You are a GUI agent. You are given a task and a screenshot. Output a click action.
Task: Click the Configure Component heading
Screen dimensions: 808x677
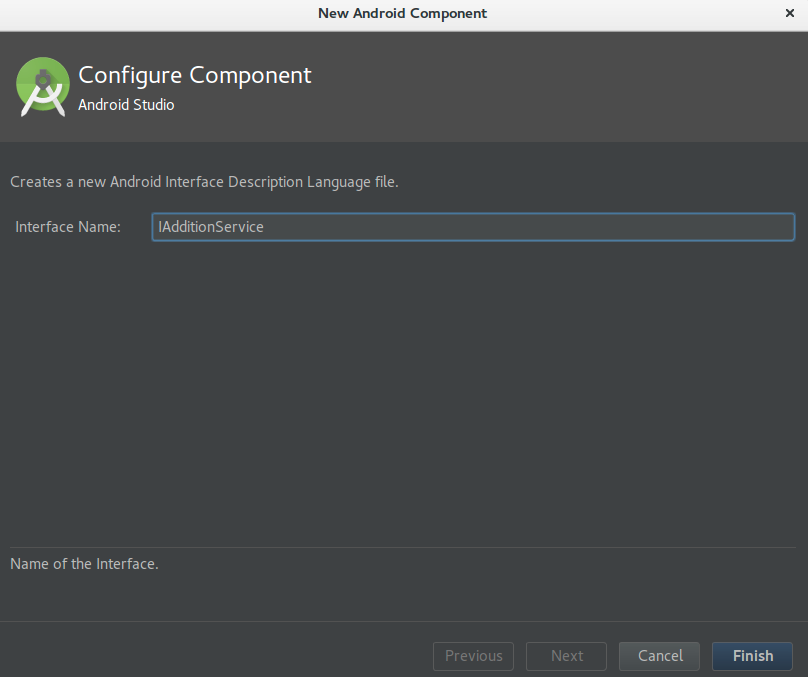coord(195,75)
